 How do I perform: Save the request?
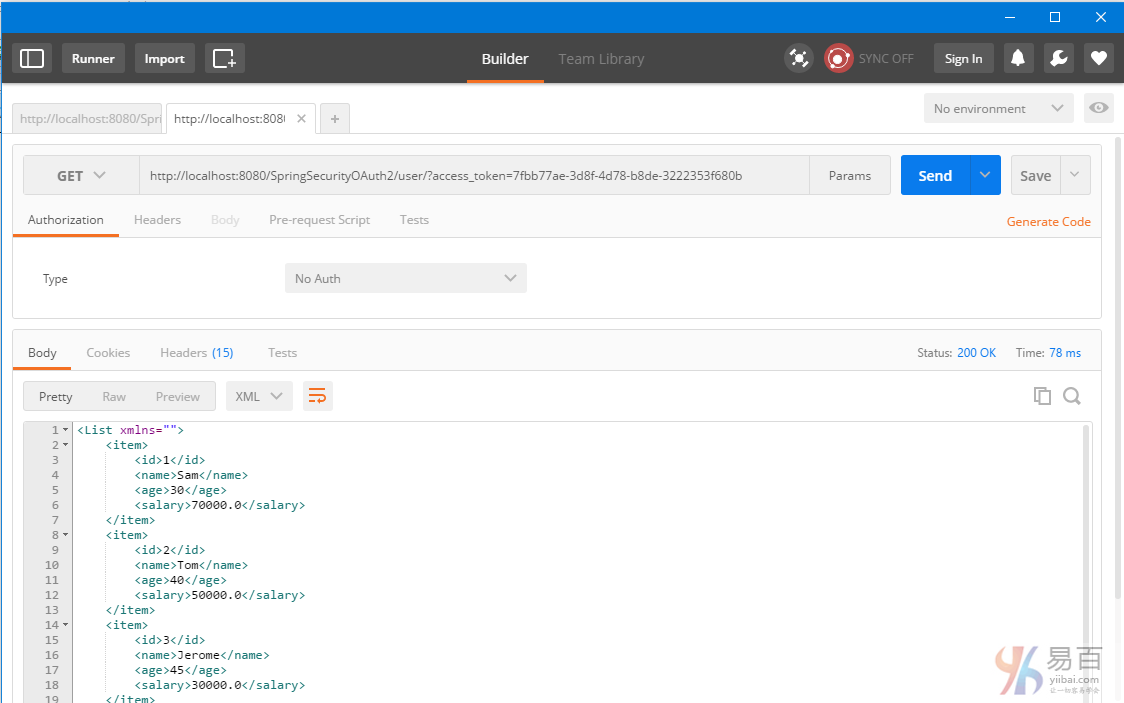[1035, 176]
